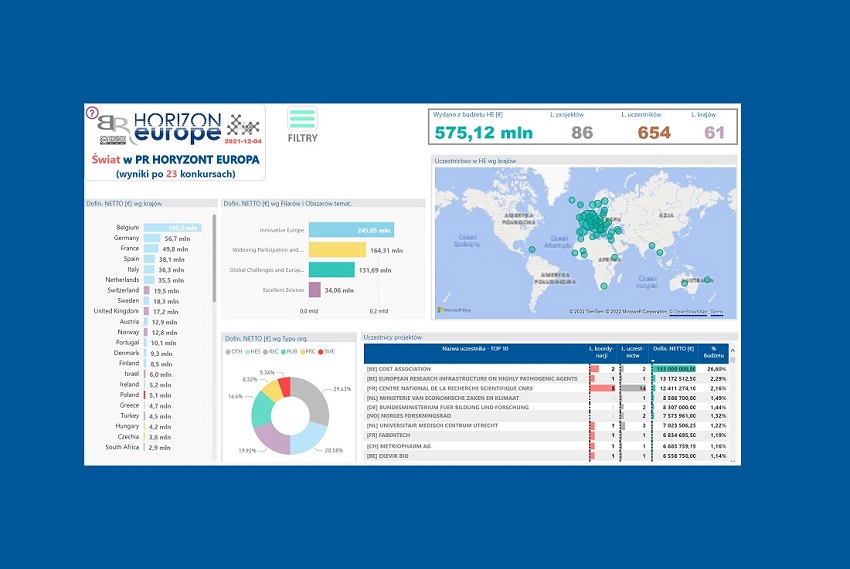This screenshot has width=850, height=569.
Task: Click the question mark help icon
Action: (92, 112)
